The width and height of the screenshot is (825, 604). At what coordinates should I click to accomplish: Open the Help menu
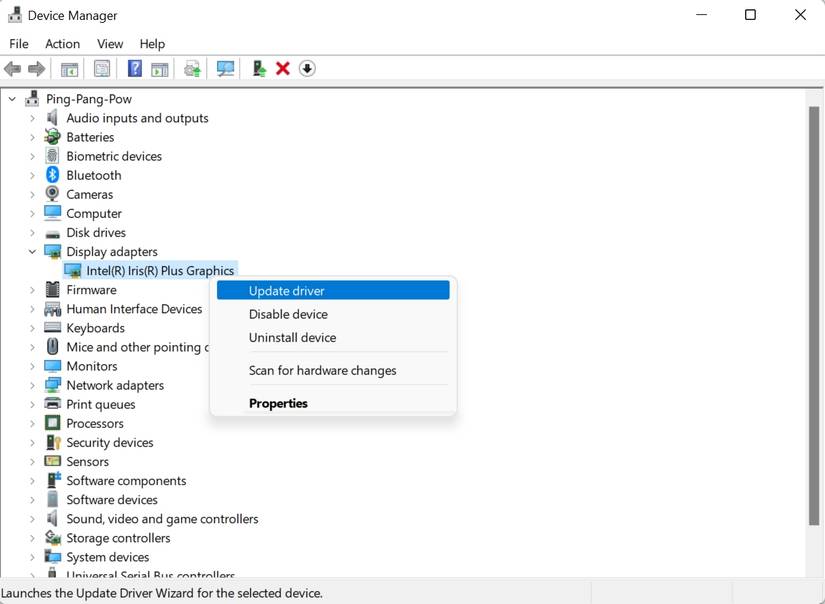pos(152,44)
